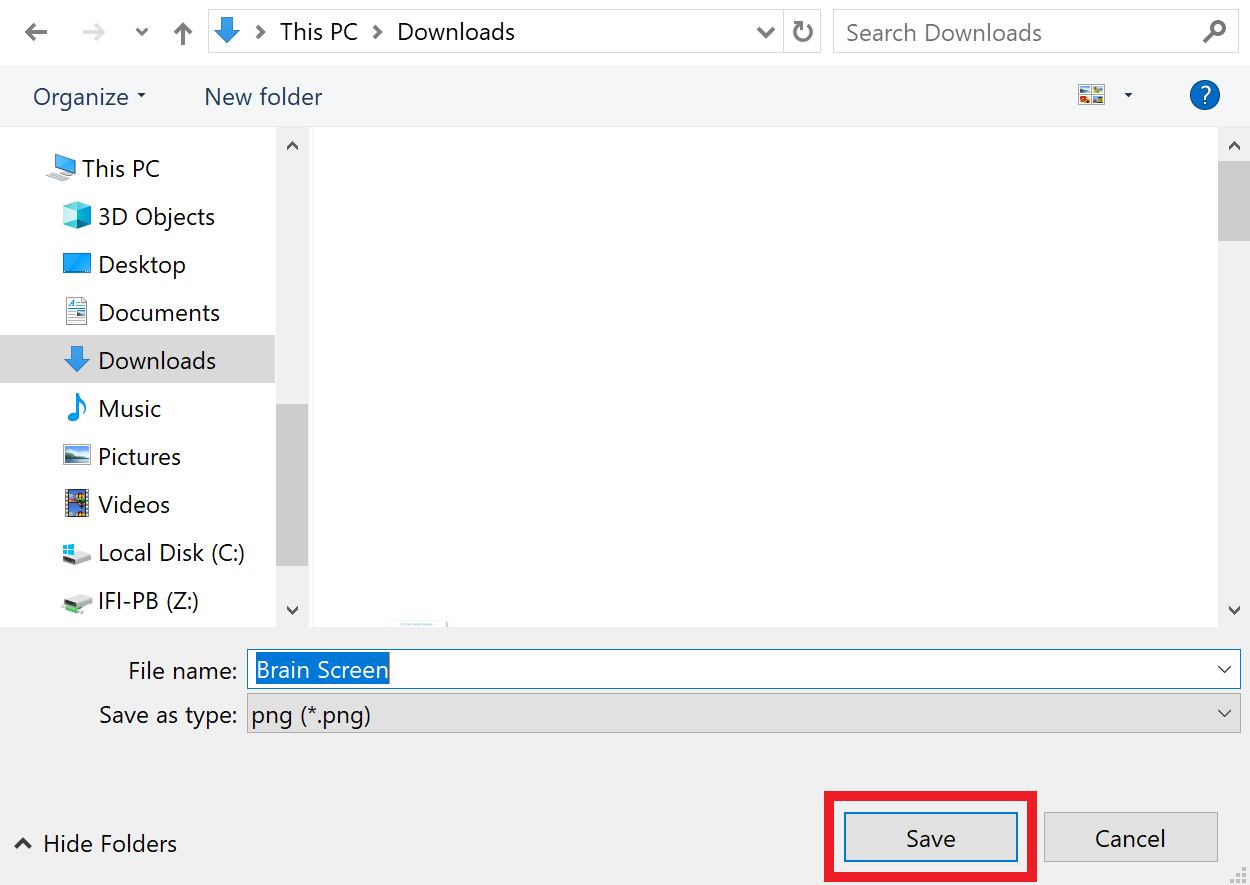Open the Pictures folder from the sidebar
Viewport: 1250px width, 885px height.
[x=139, y=455]
